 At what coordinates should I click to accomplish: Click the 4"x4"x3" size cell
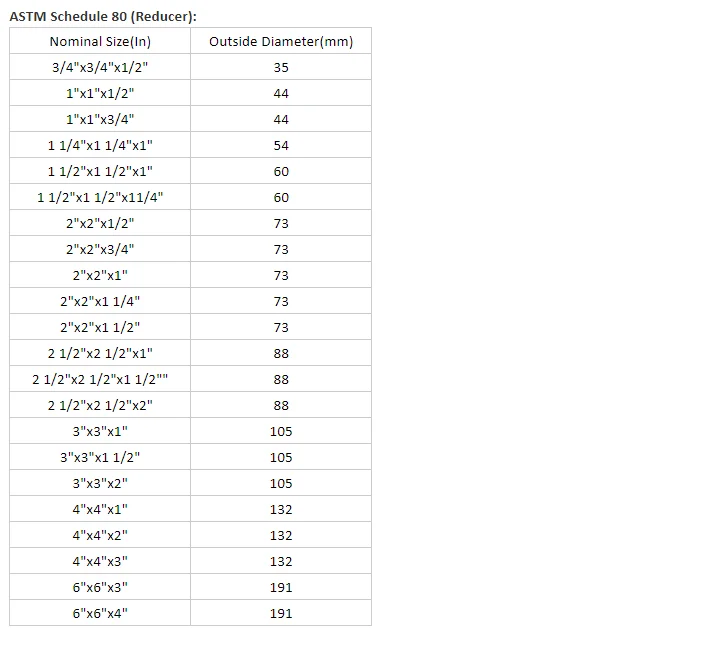(100, 560)
